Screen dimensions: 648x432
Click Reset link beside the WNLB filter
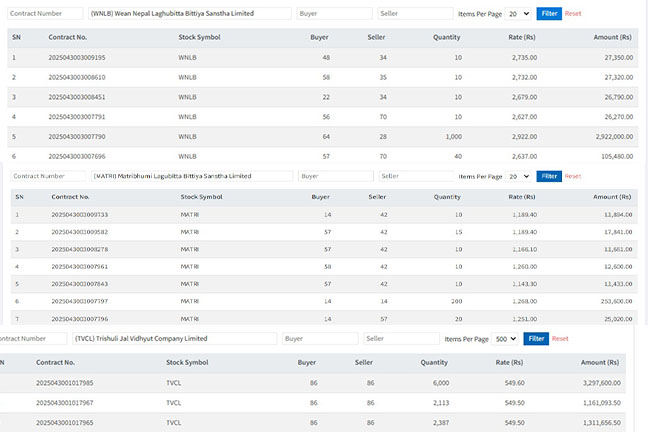point(573,14)
